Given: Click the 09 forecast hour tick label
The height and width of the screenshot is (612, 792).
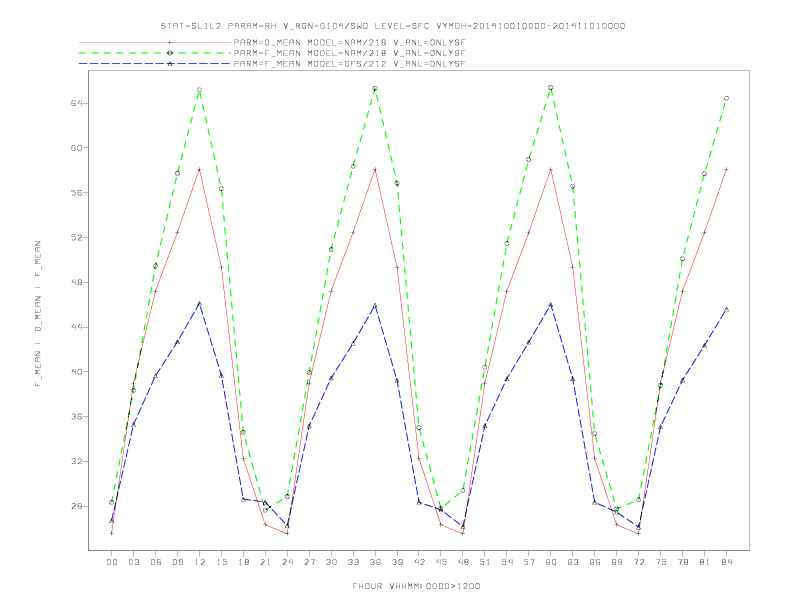Looking at the screenshot, I should (177, 562).
